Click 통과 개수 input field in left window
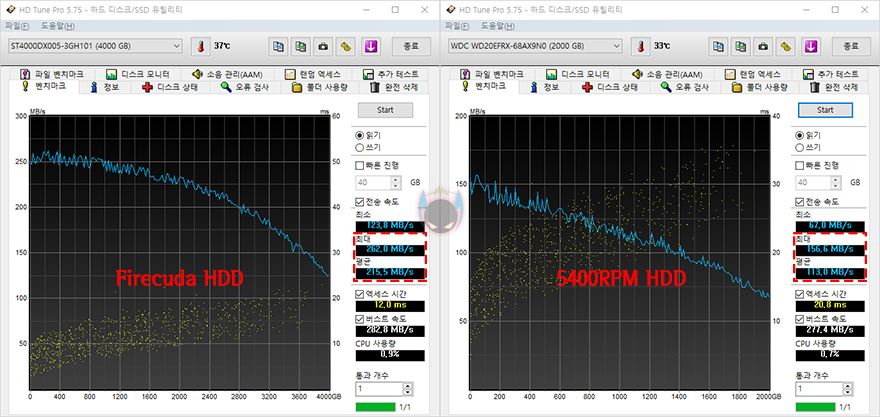 point(379,389)
